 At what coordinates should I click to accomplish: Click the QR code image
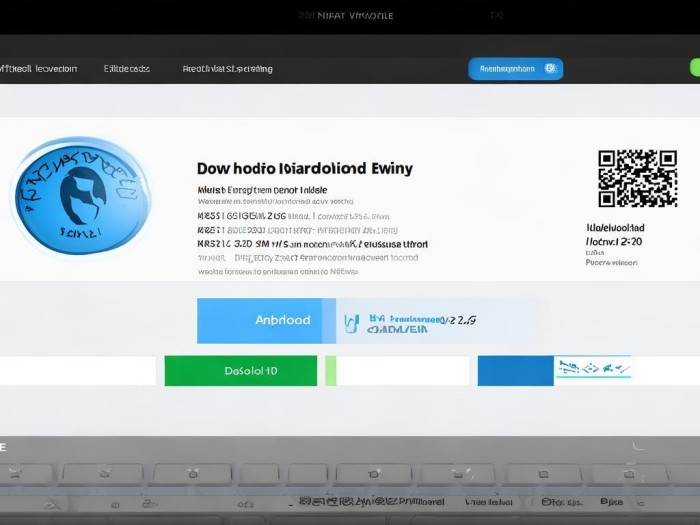click(x=637, y=179)
